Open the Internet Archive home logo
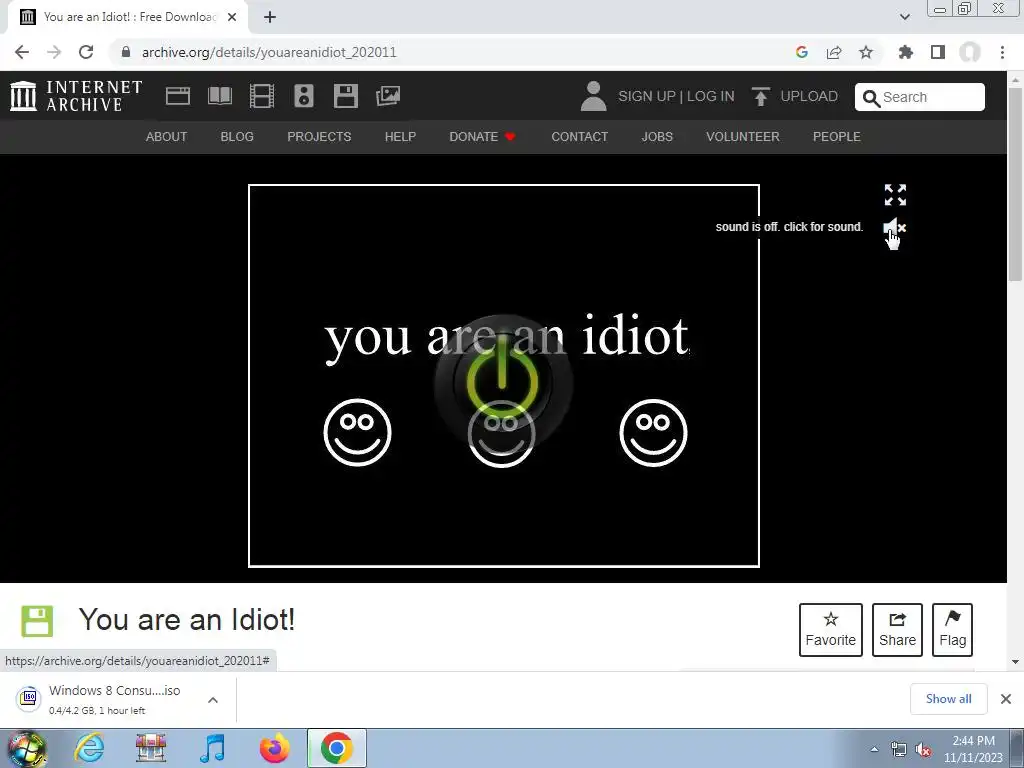The image size is (1024, 768). [76, 96]
